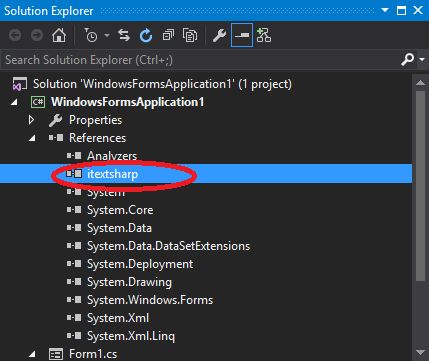The image size is (429, 361).
Task: Open dropdown arrow beside Pending Changes Filter
Action: coord(107,35)
